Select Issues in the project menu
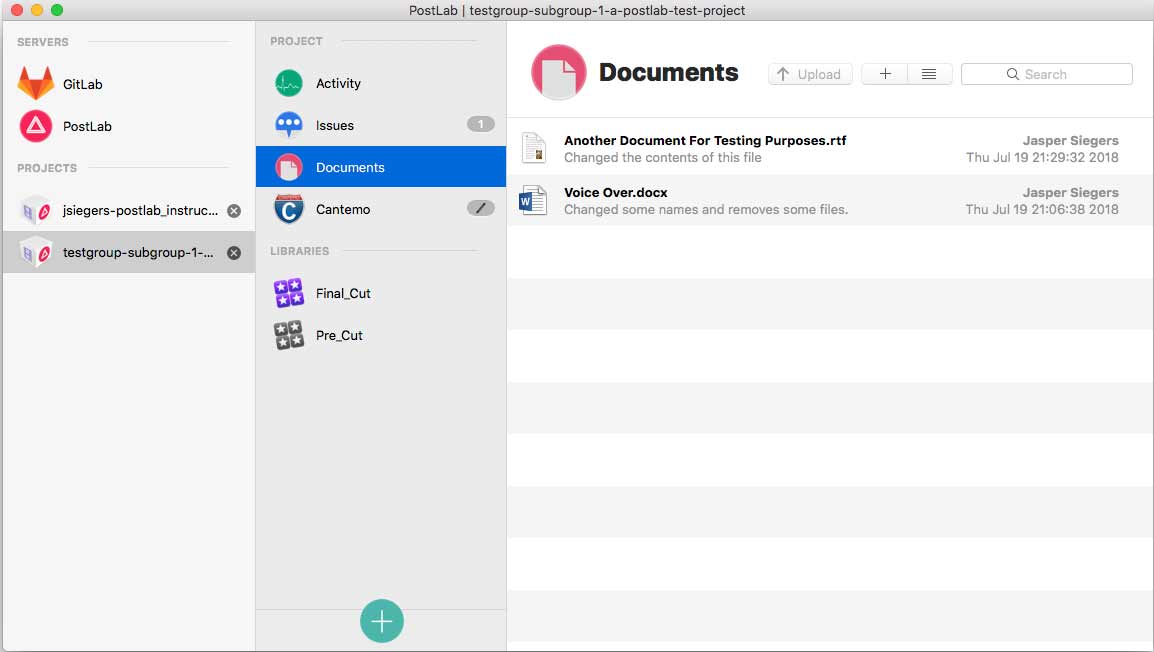The image size is (1154, 652). (334, 125)
